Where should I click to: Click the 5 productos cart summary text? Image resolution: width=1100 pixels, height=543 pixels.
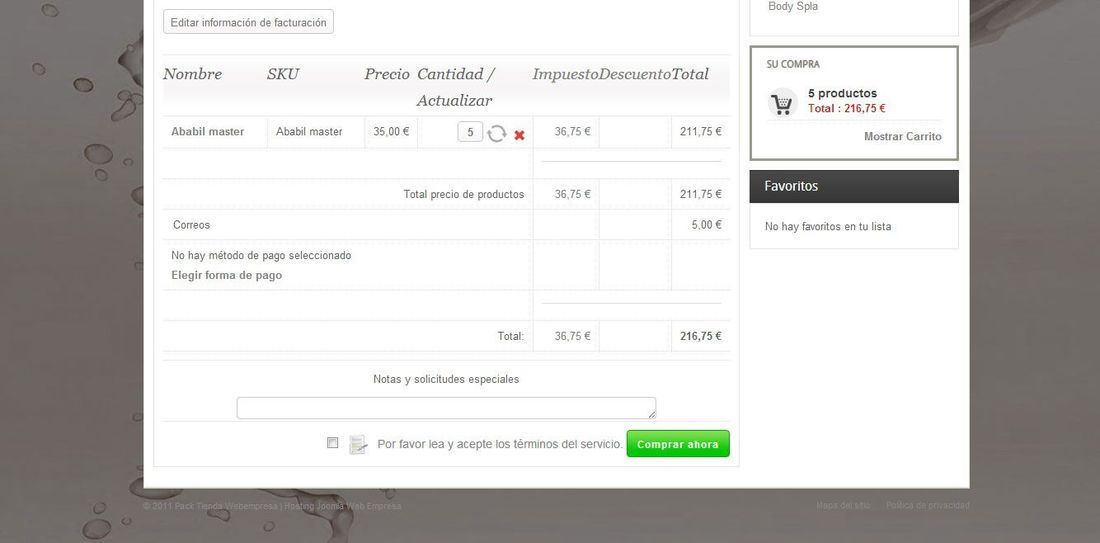click(x=842, y=93)
